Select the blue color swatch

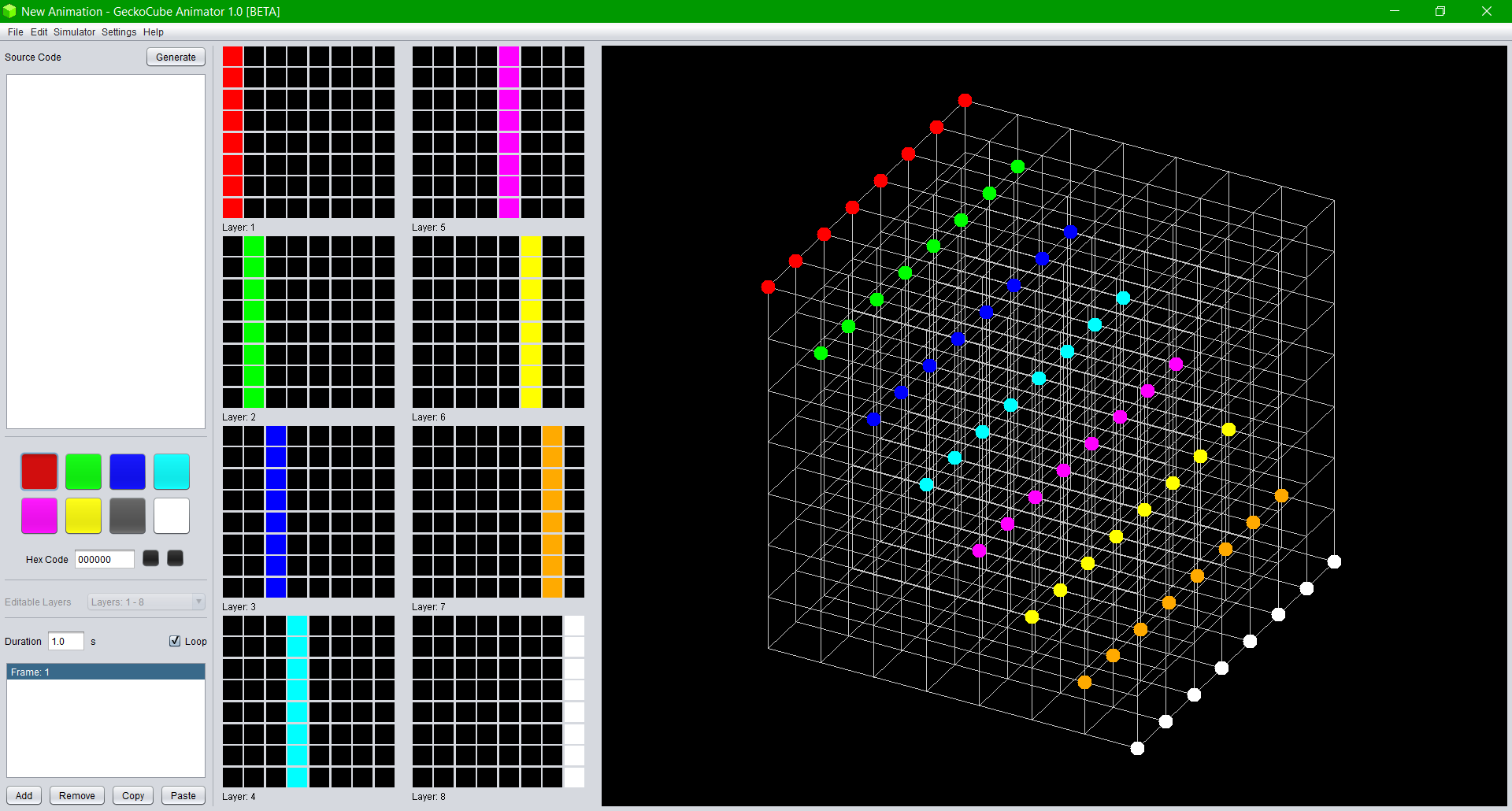(127, 471)
